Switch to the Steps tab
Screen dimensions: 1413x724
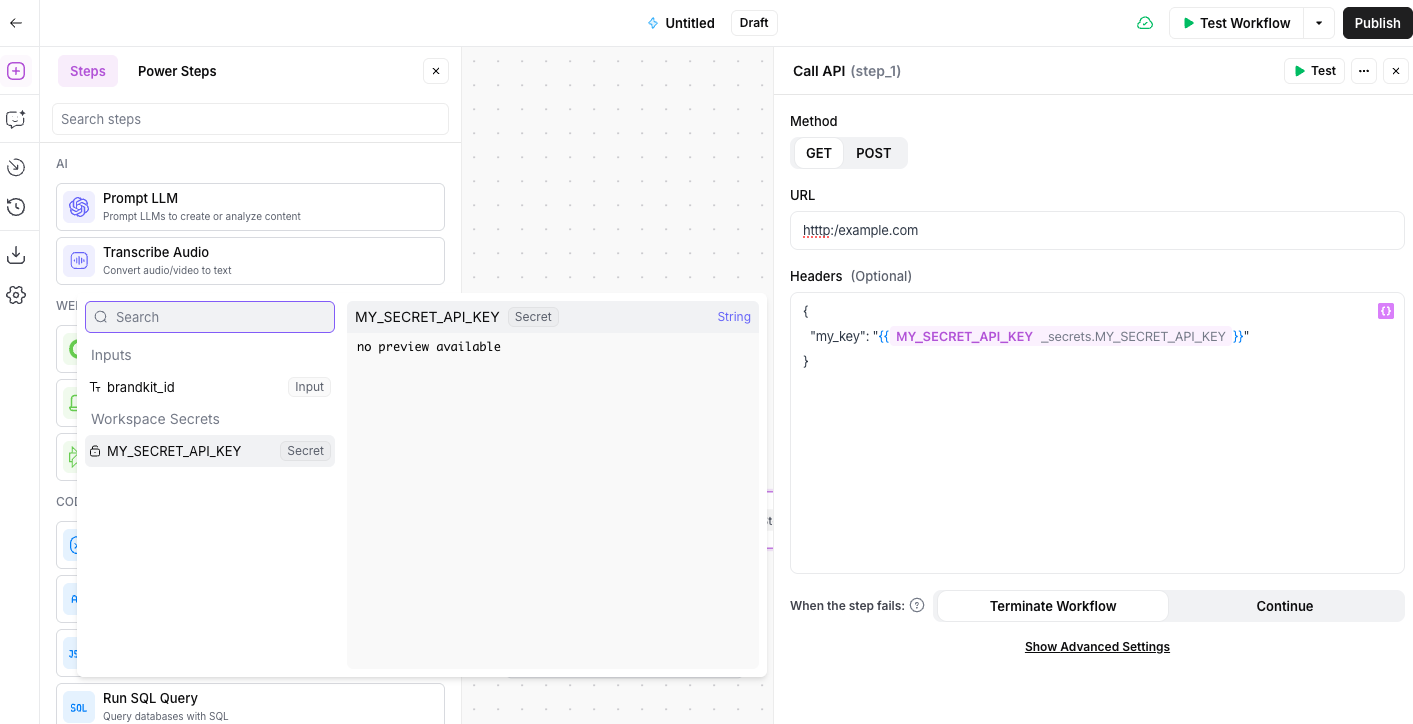pyautogui.click(x=88, y=71)
